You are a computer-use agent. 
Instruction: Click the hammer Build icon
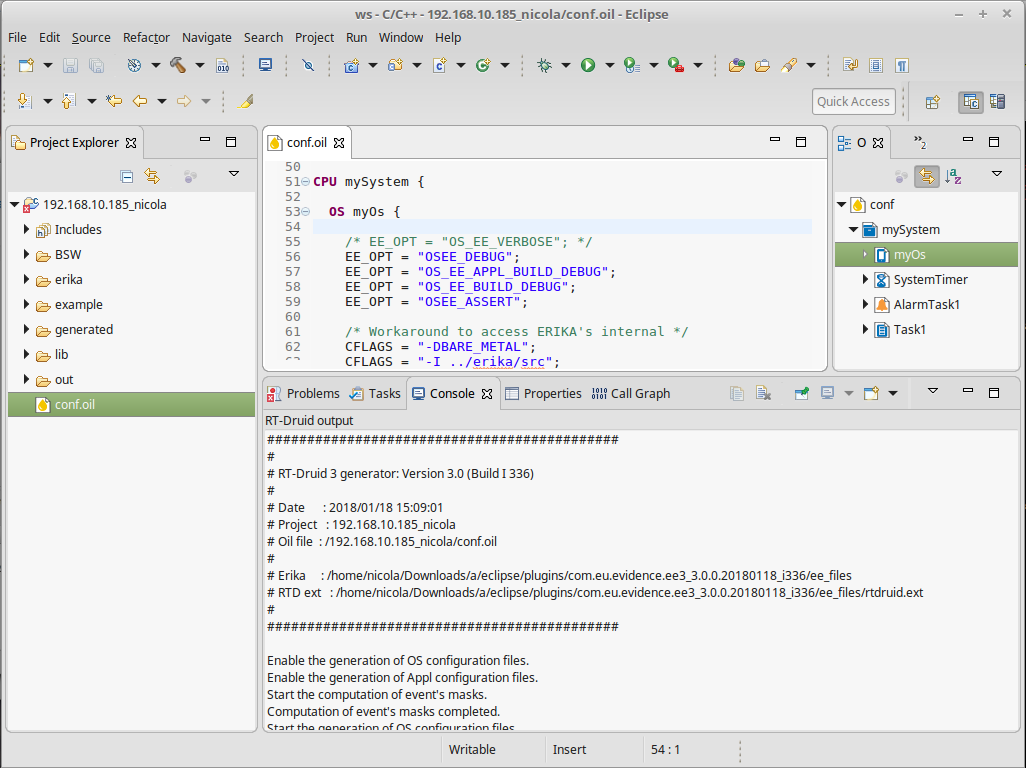click(177, 65)
